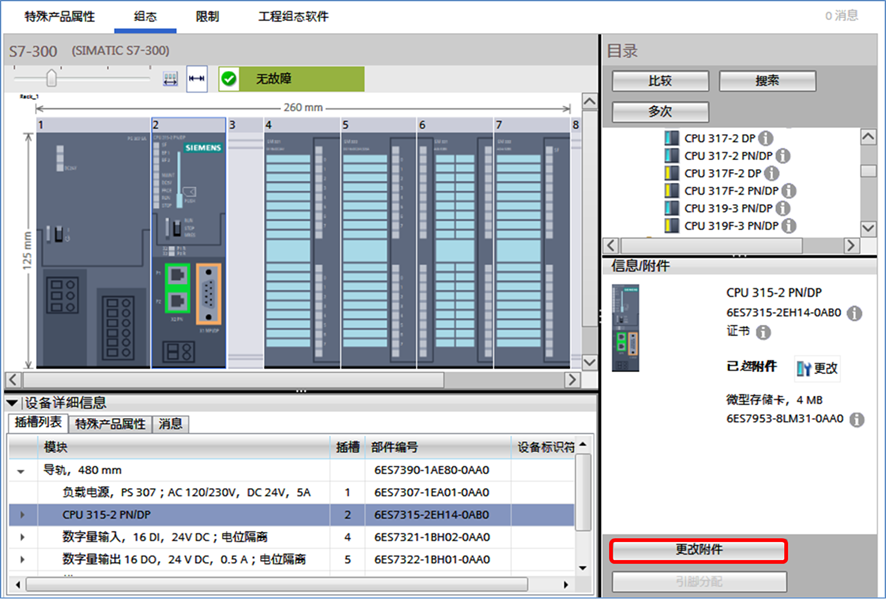Click the 搜索 button
The width and height of the screenshot is (886, 599).
(767, 81)
